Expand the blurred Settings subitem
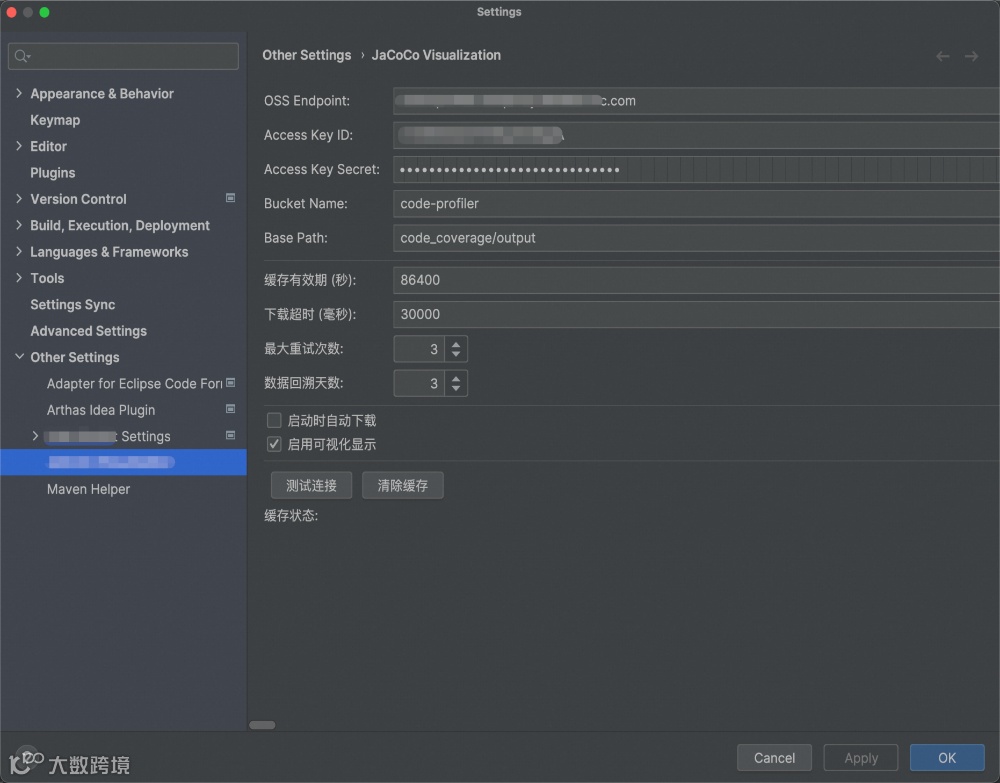This screenshot has width=1000, height=783. (35, 436)
